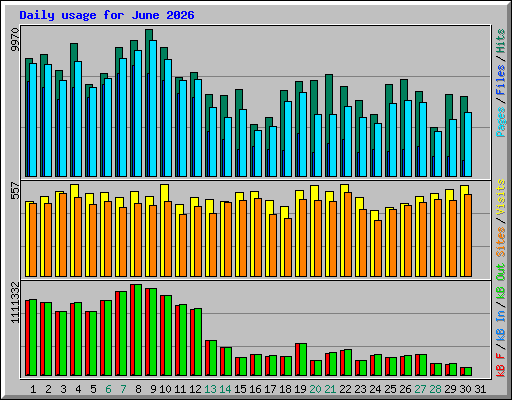Select green weekend day label 6

108,389
